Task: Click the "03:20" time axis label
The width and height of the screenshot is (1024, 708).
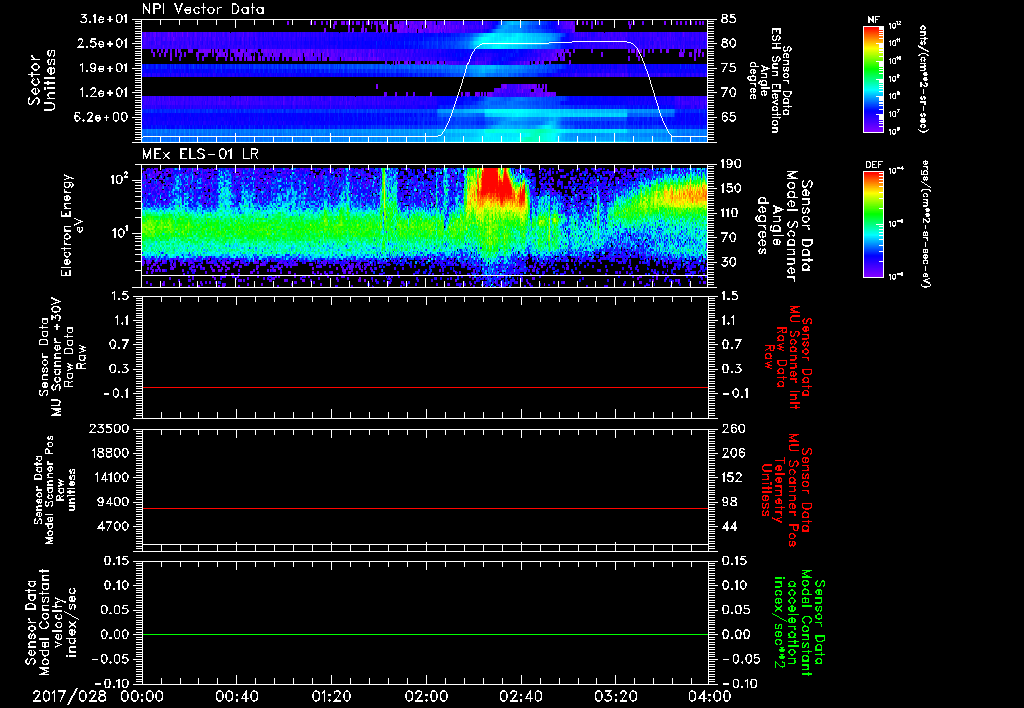Action: pos(615,696)
